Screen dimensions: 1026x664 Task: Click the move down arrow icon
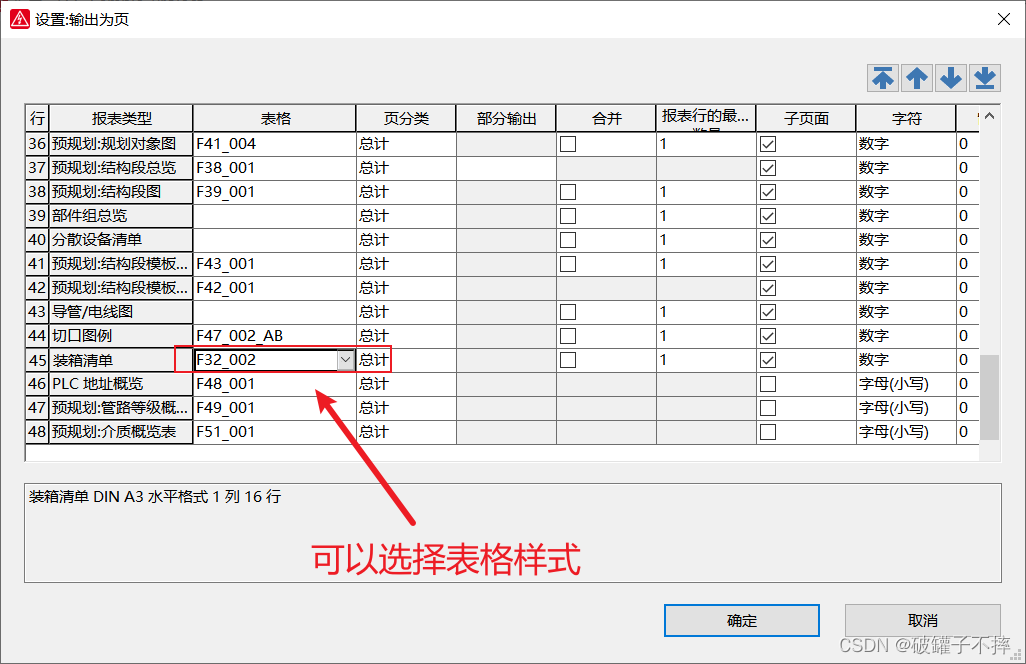tap(951, 78)
